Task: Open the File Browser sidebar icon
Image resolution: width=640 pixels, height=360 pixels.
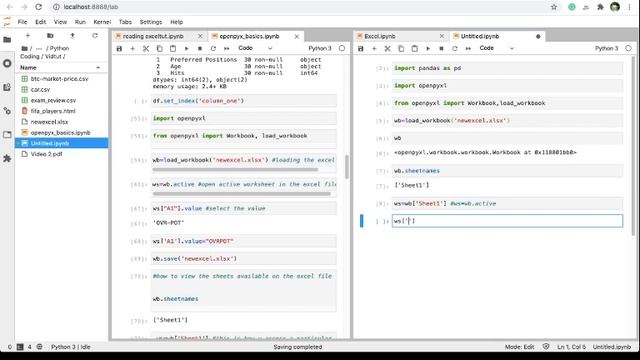Action: coord(7,40)
